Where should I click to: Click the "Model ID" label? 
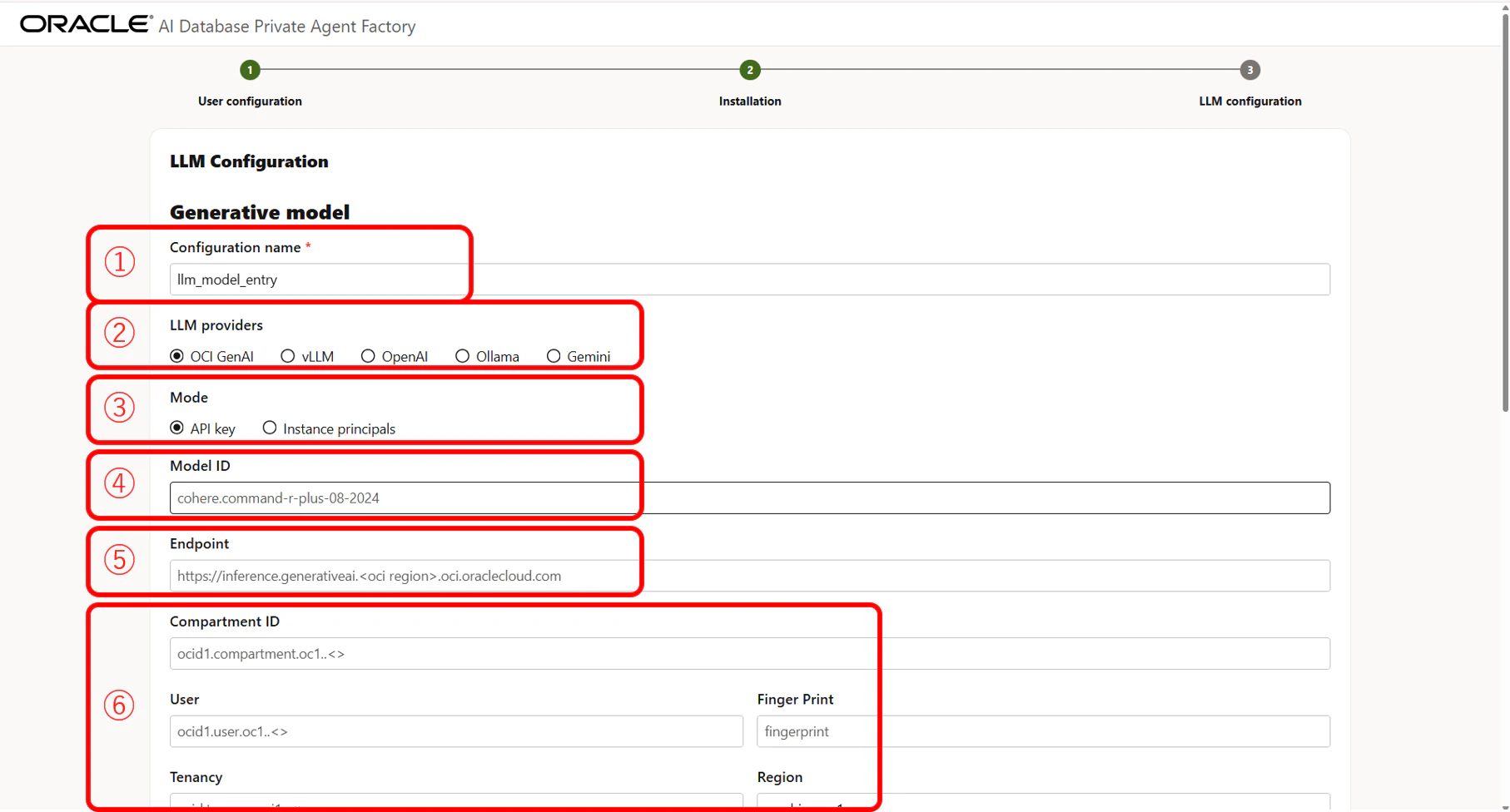200,466
